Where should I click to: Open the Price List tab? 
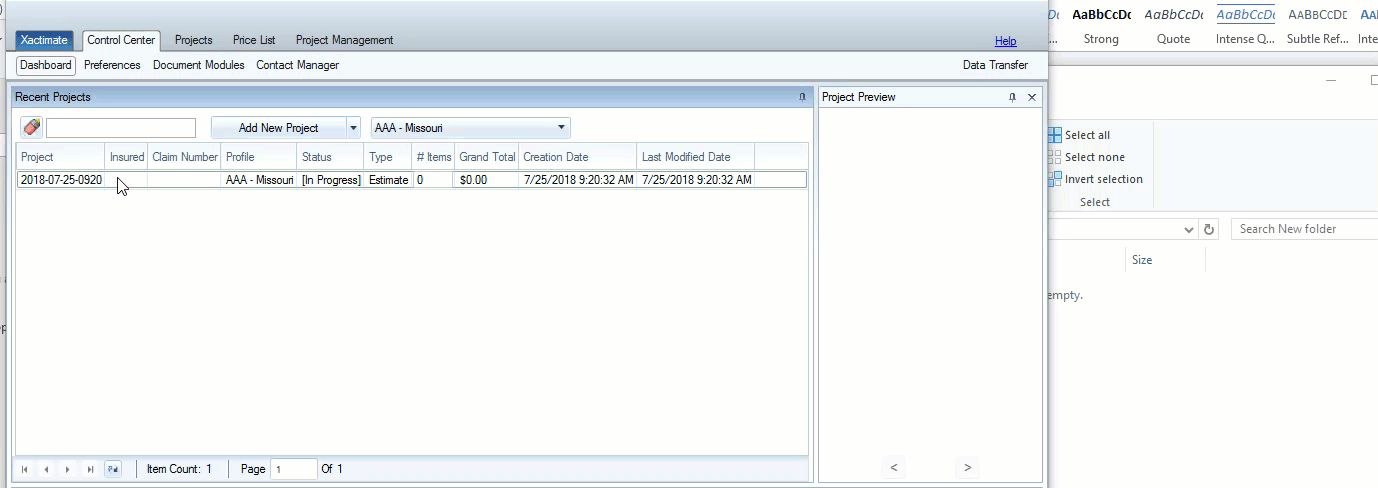(x=254, y=40)
